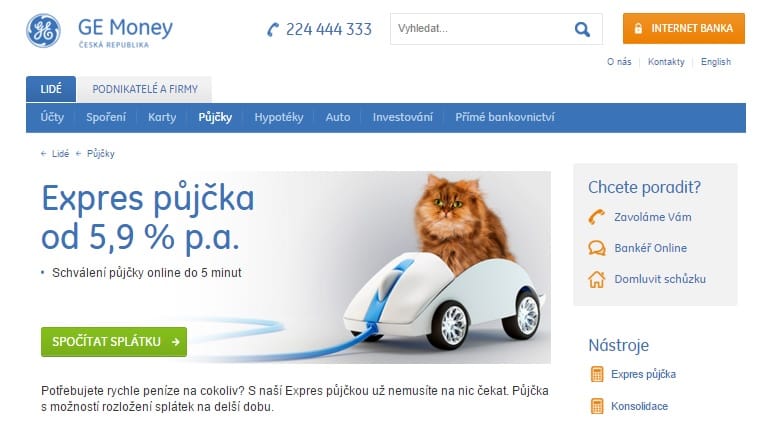Open the Internet Banka login button
The height and width of the screenshot is (426, 776).
(683, 29)
